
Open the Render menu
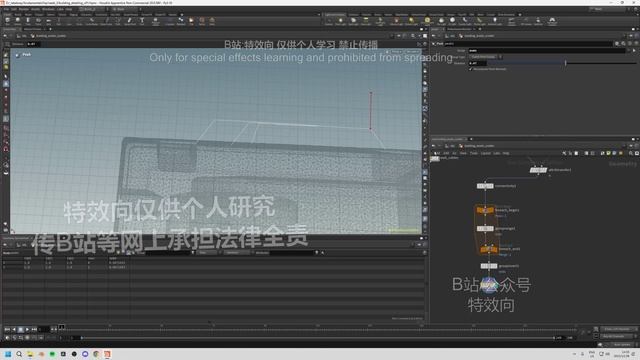click(24, 9)
